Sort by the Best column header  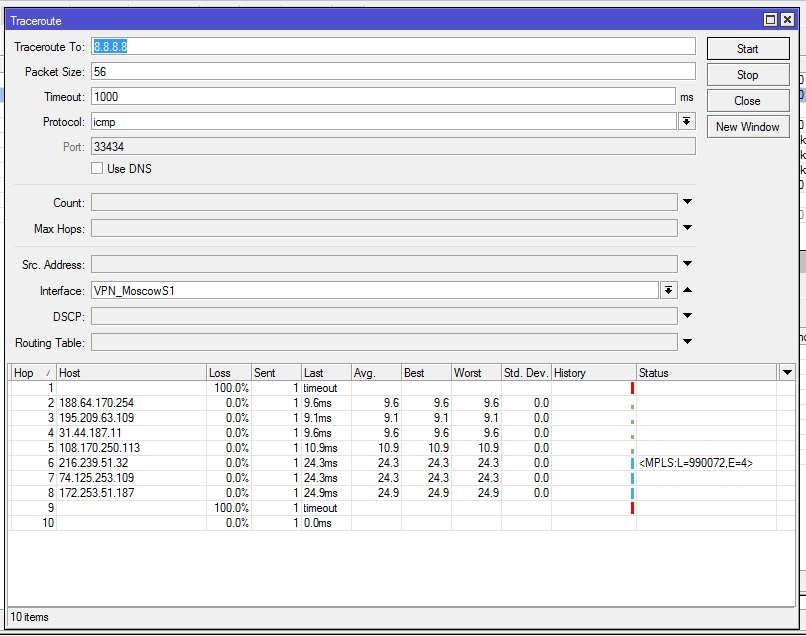tap(426, 373)
